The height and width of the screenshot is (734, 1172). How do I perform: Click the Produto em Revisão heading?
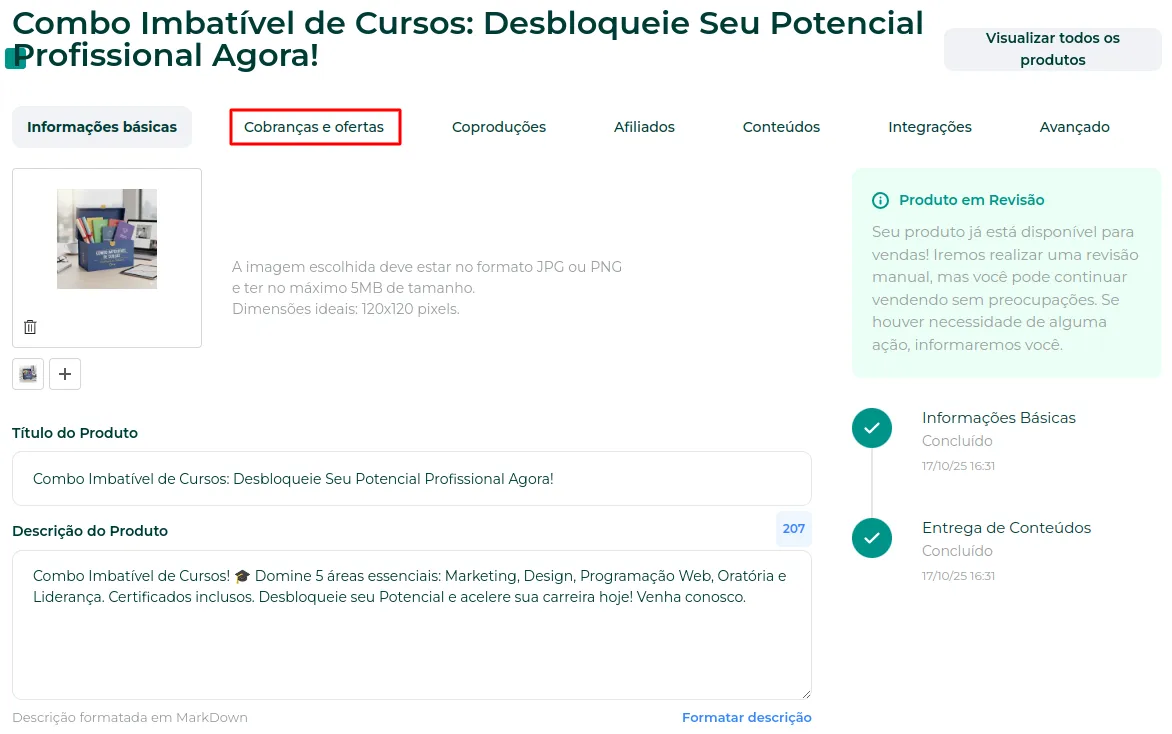(x=971, y=200)
